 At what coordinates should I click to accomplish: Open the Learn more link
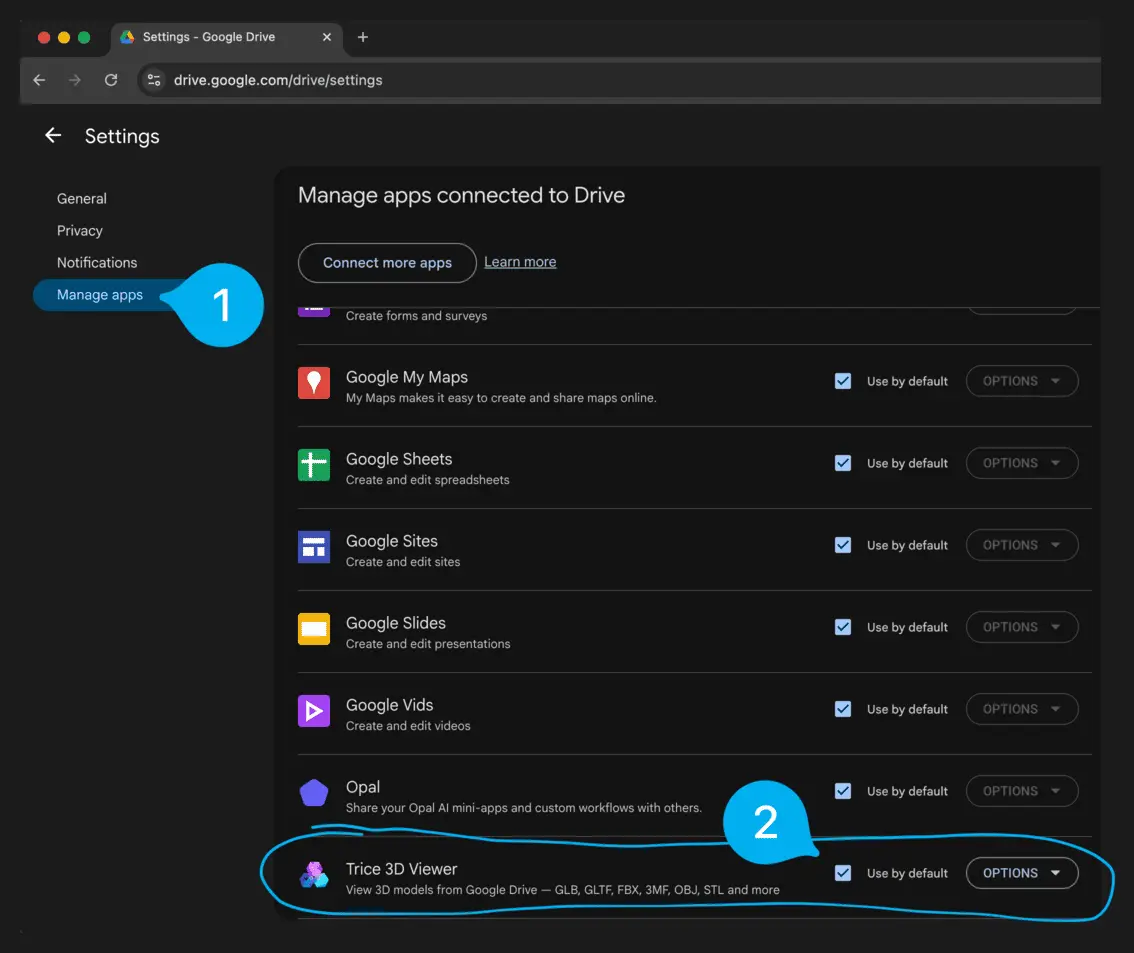click(520, 262)
